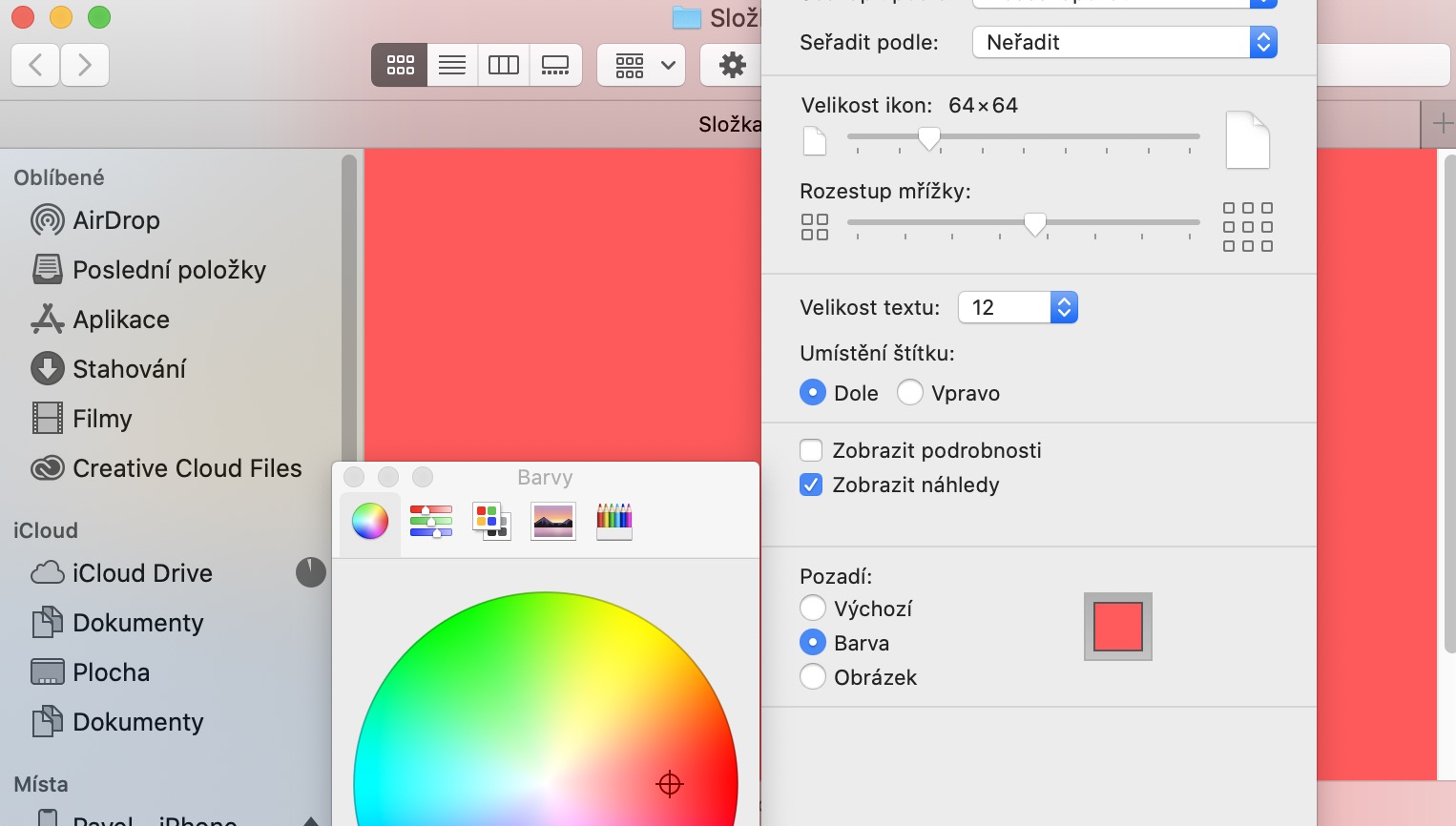Select the pencils picker mode
The width and height of the screenshot is (1456, 826).
click(x=614, y=521)
